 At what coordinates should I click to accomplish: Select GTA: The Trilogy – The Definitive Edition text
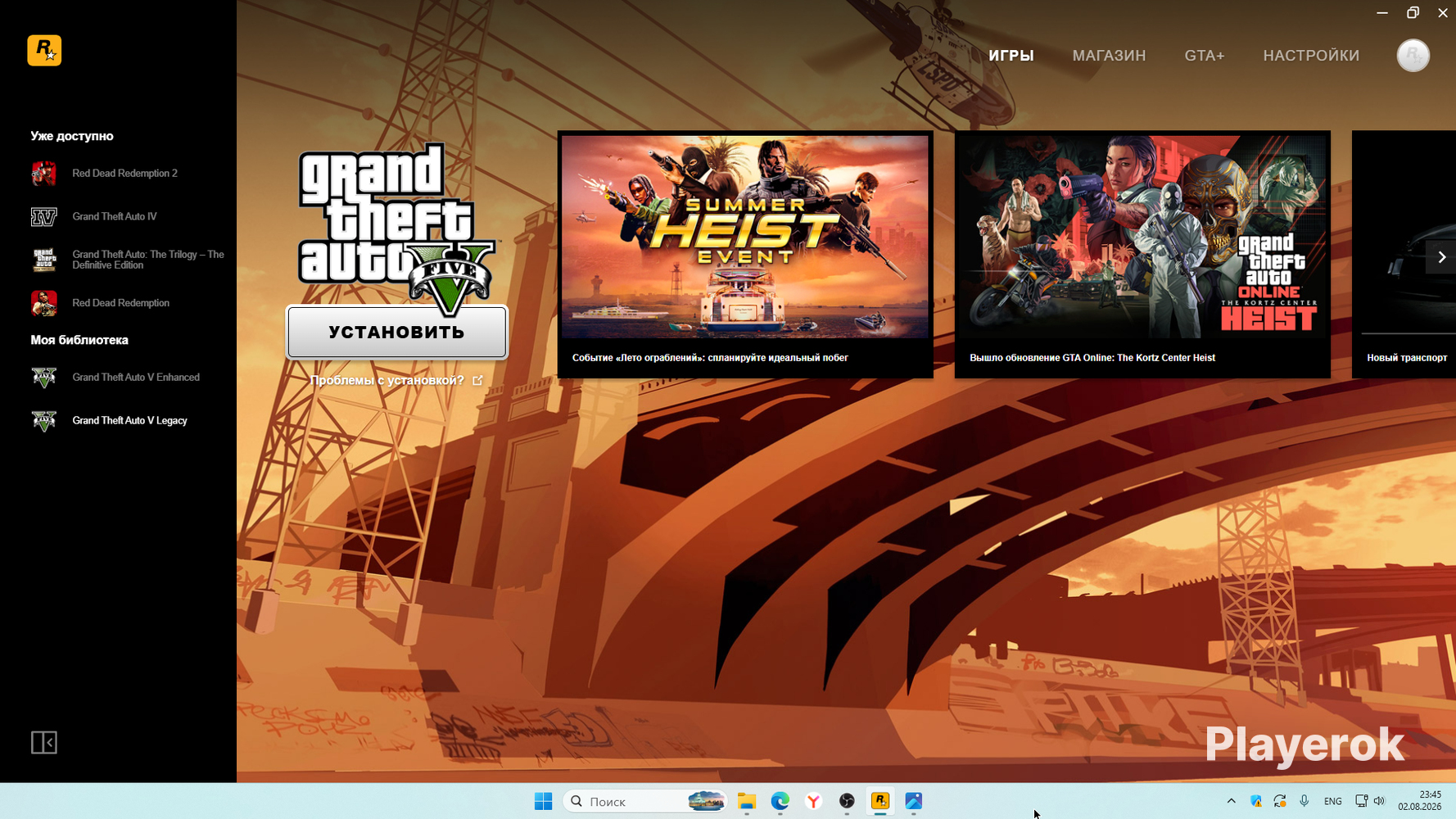(148, 260)
